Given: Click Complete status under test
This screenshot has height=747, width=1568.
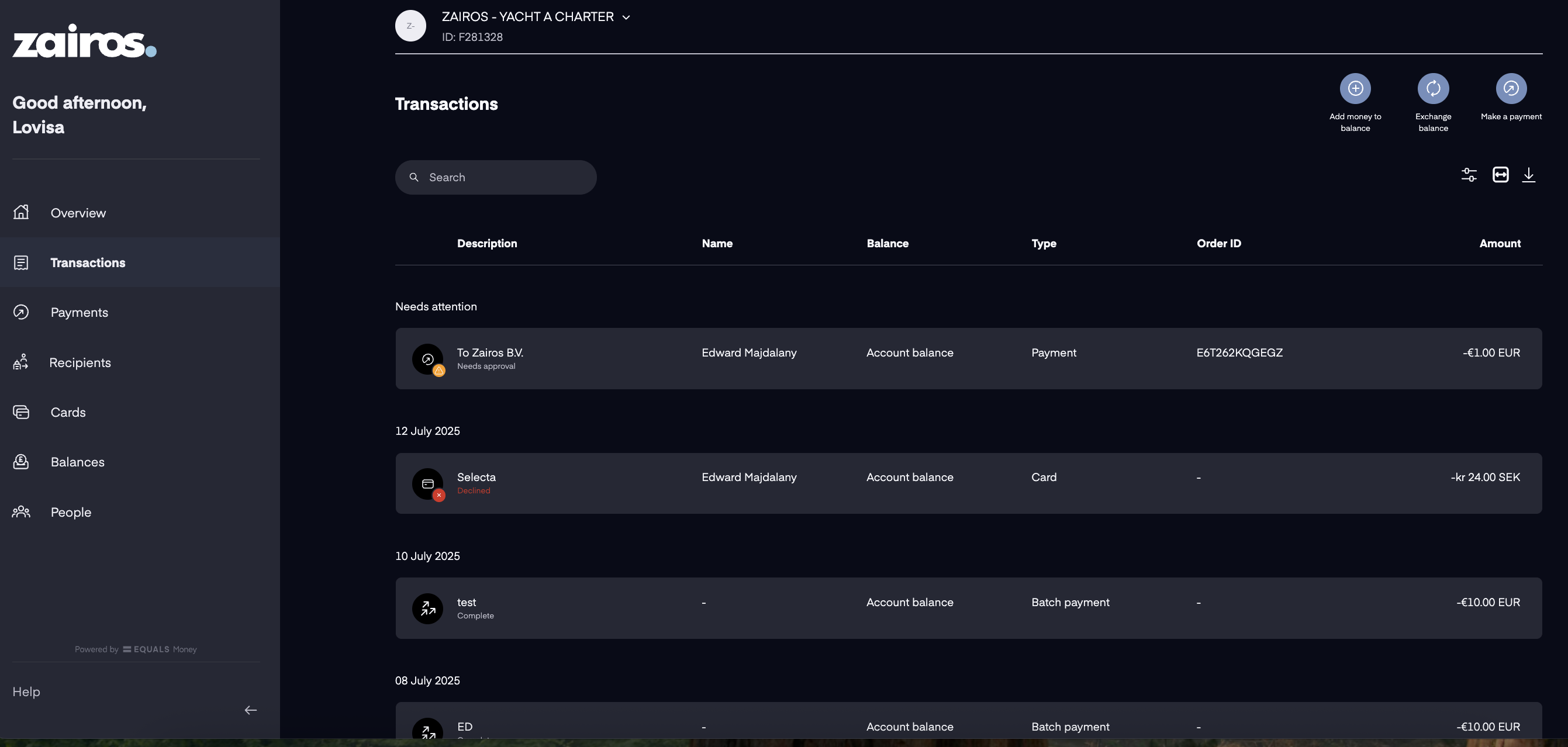Looking at the screenshot, I should click(x=475, y=616).
